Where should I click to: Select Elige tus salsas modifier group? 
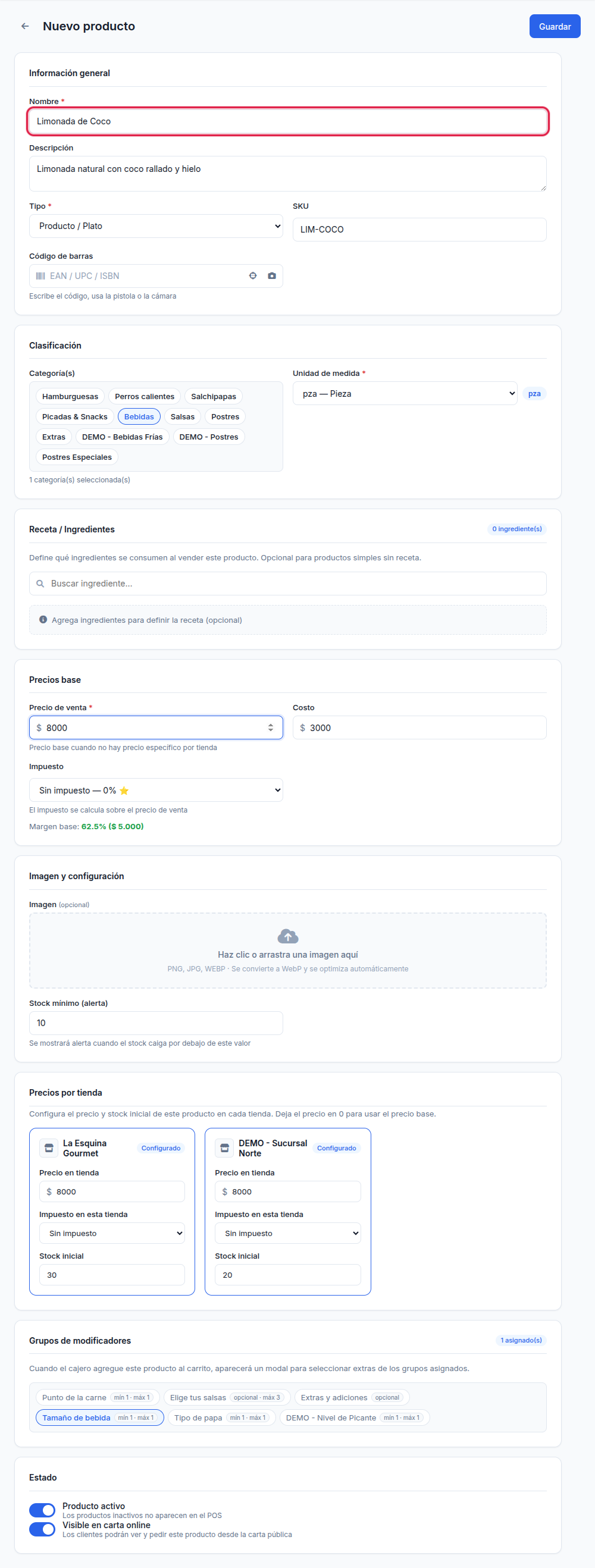click(x=227, y=1397)
